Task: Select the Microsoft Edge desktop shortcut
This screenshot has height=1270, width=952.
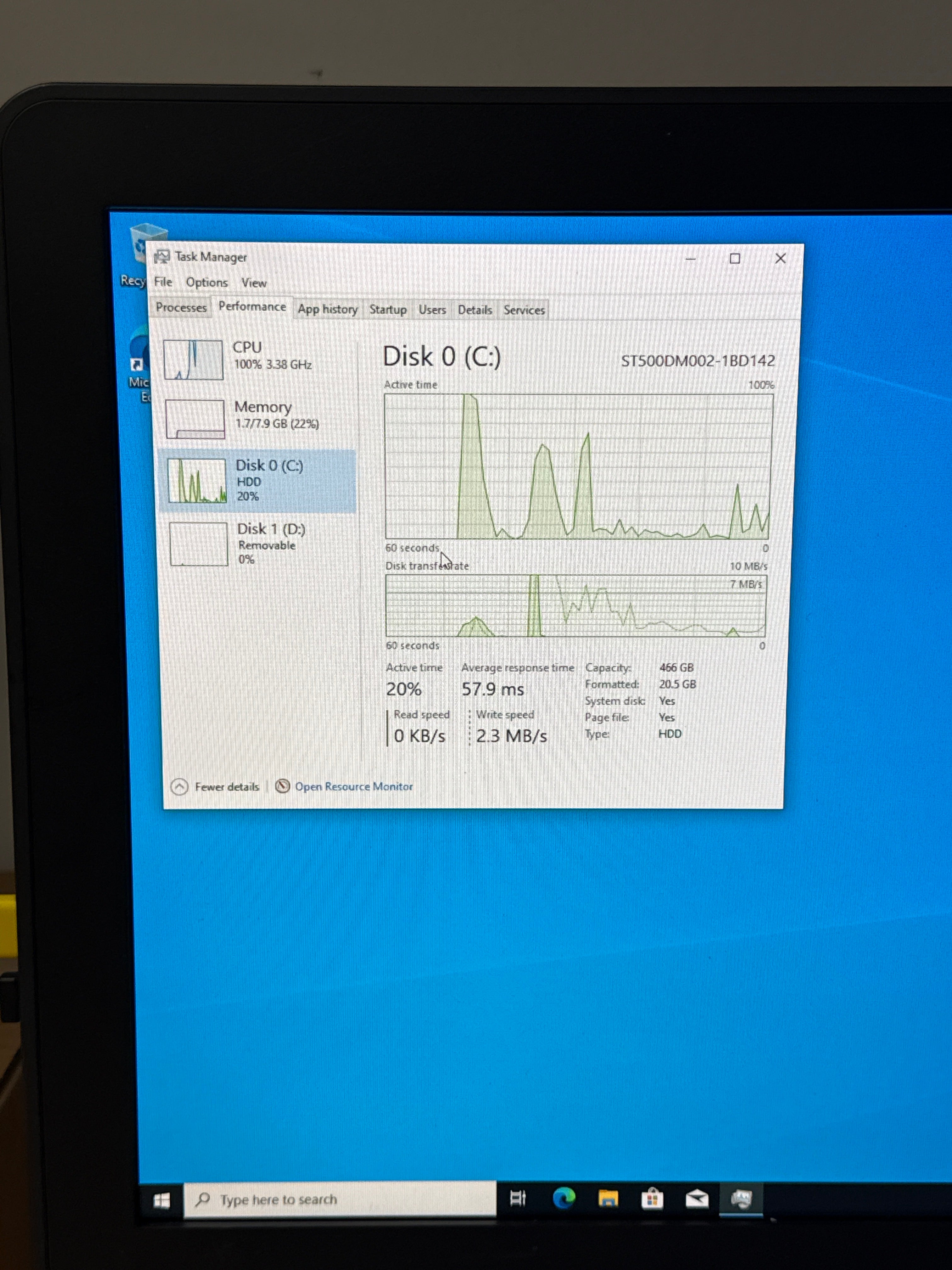Action: coord(139,363)
